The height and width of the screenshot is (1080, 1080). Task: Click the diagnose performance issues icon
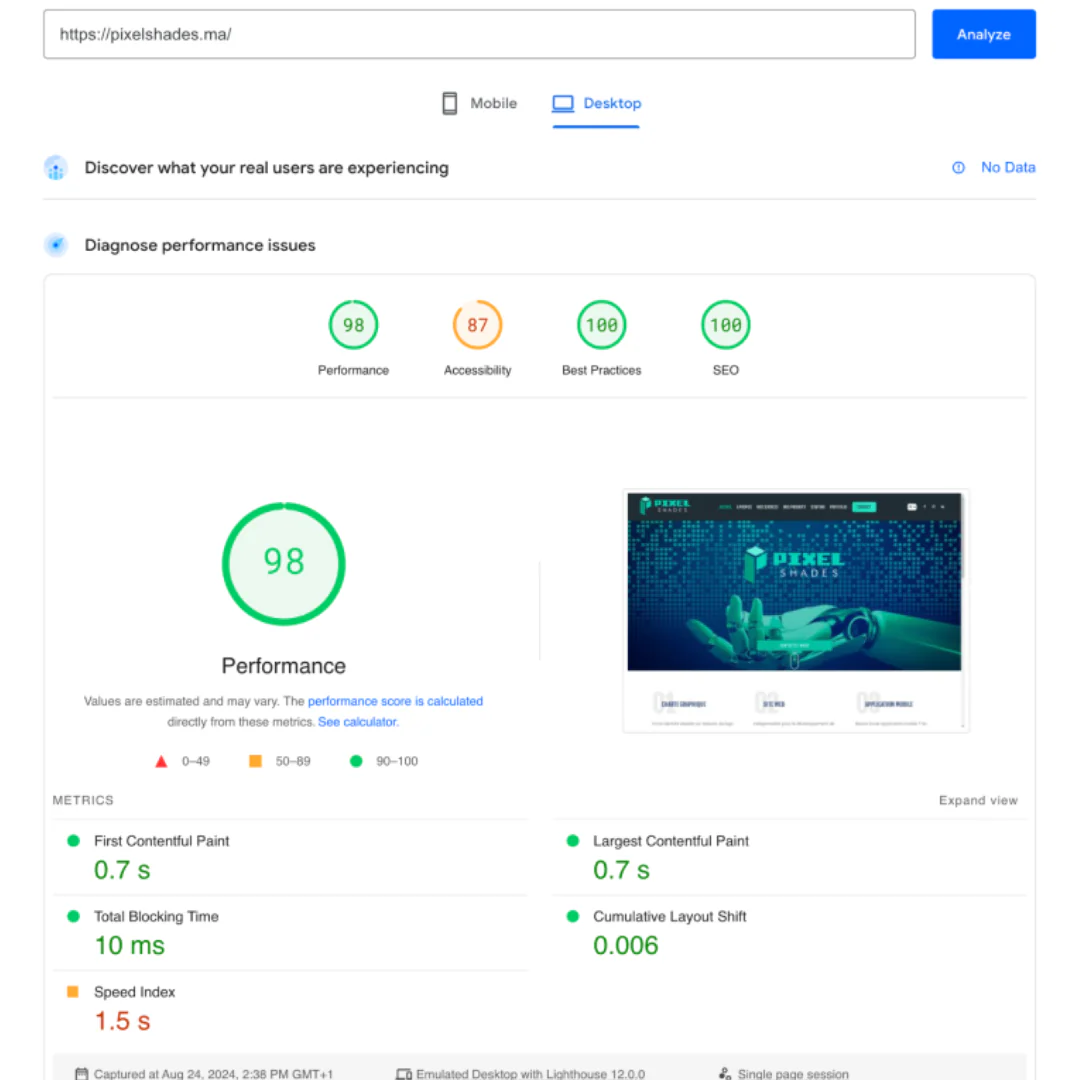tap(56, 245)
